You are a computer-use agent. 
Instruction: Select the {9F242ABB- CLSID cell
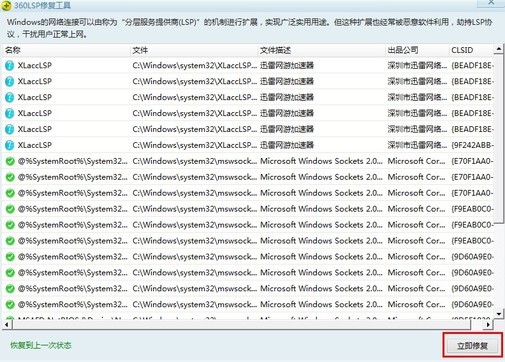click(x=471, y=145)
